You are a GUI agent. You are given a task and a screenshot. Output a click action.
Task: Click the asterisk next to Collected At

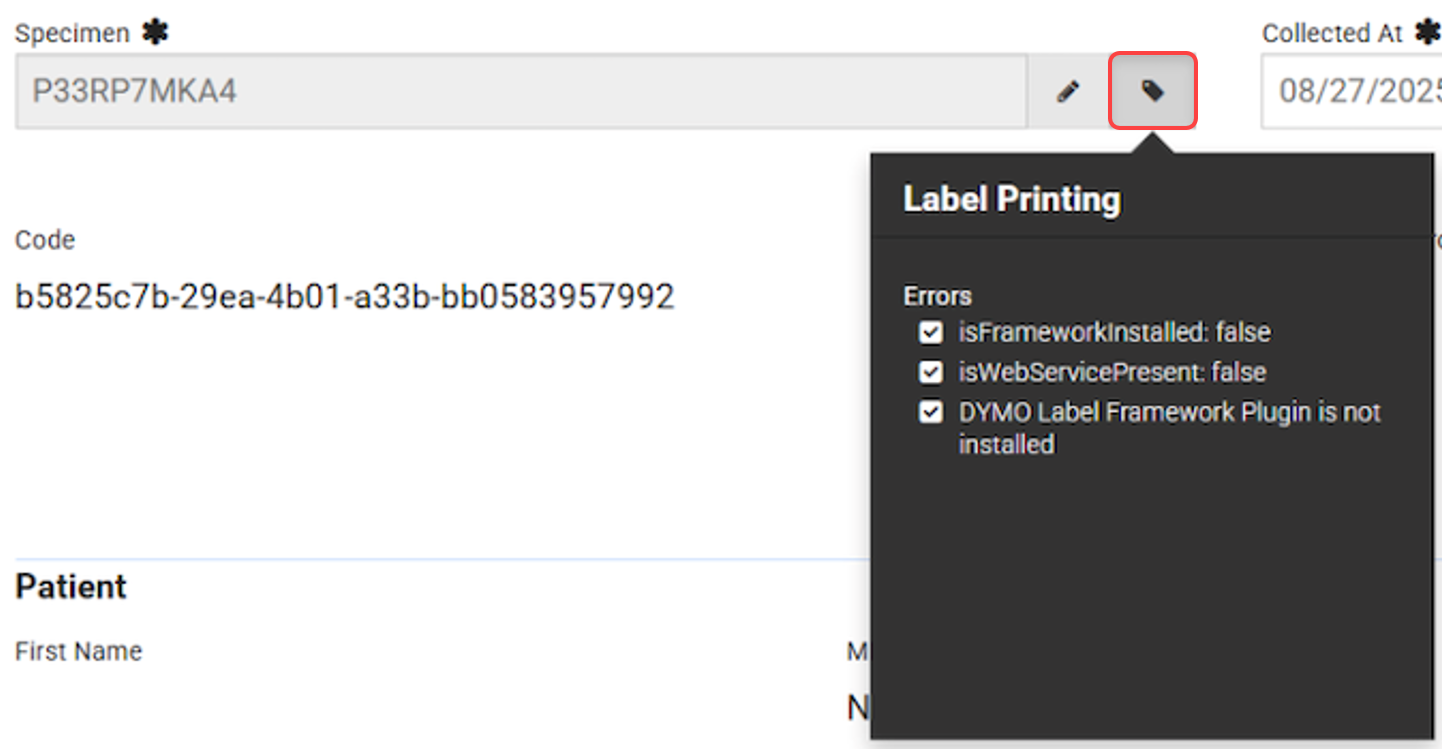[1427, 33]
